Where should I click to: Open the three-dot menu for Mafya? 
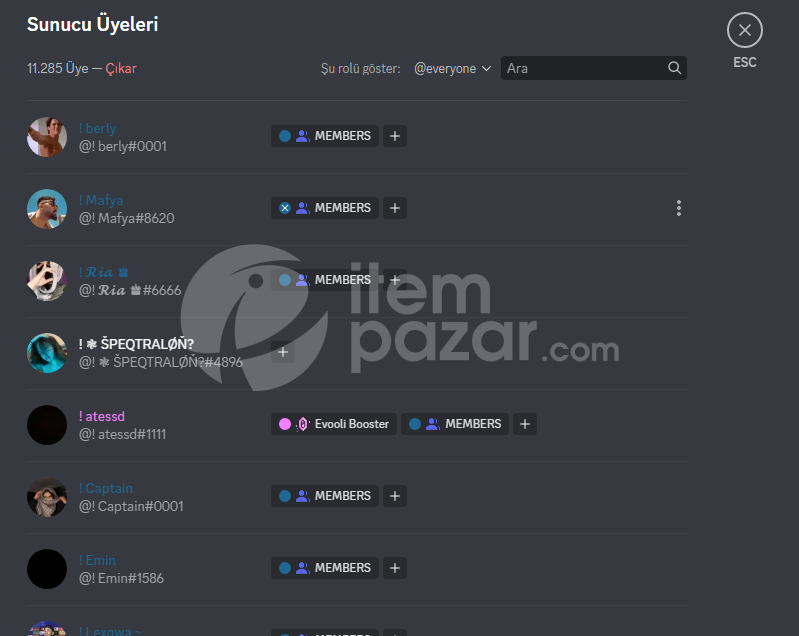(x=679, y=208)
